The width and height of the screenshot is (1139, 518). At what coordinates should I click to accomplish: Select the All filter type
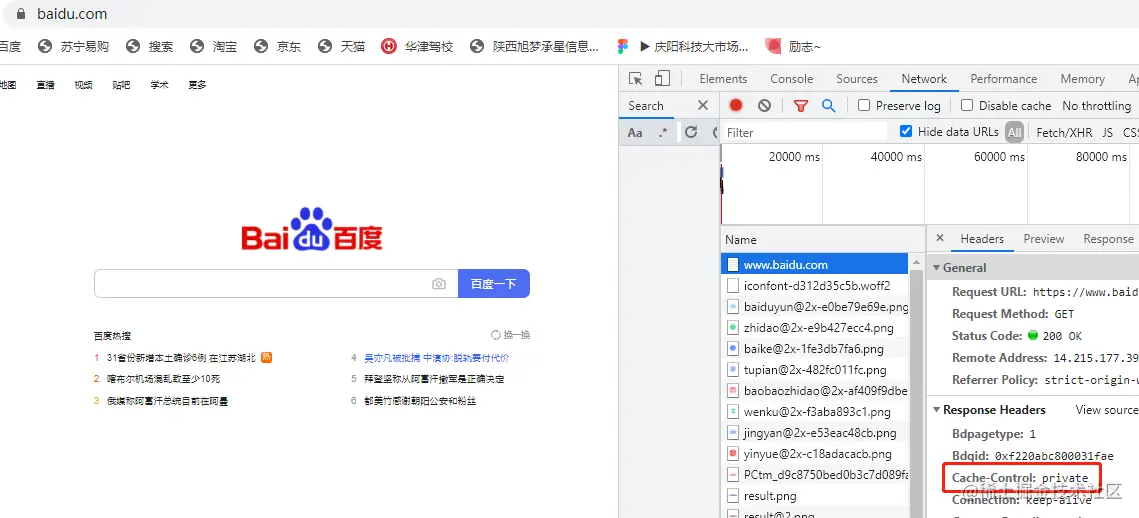[1014, 132]
